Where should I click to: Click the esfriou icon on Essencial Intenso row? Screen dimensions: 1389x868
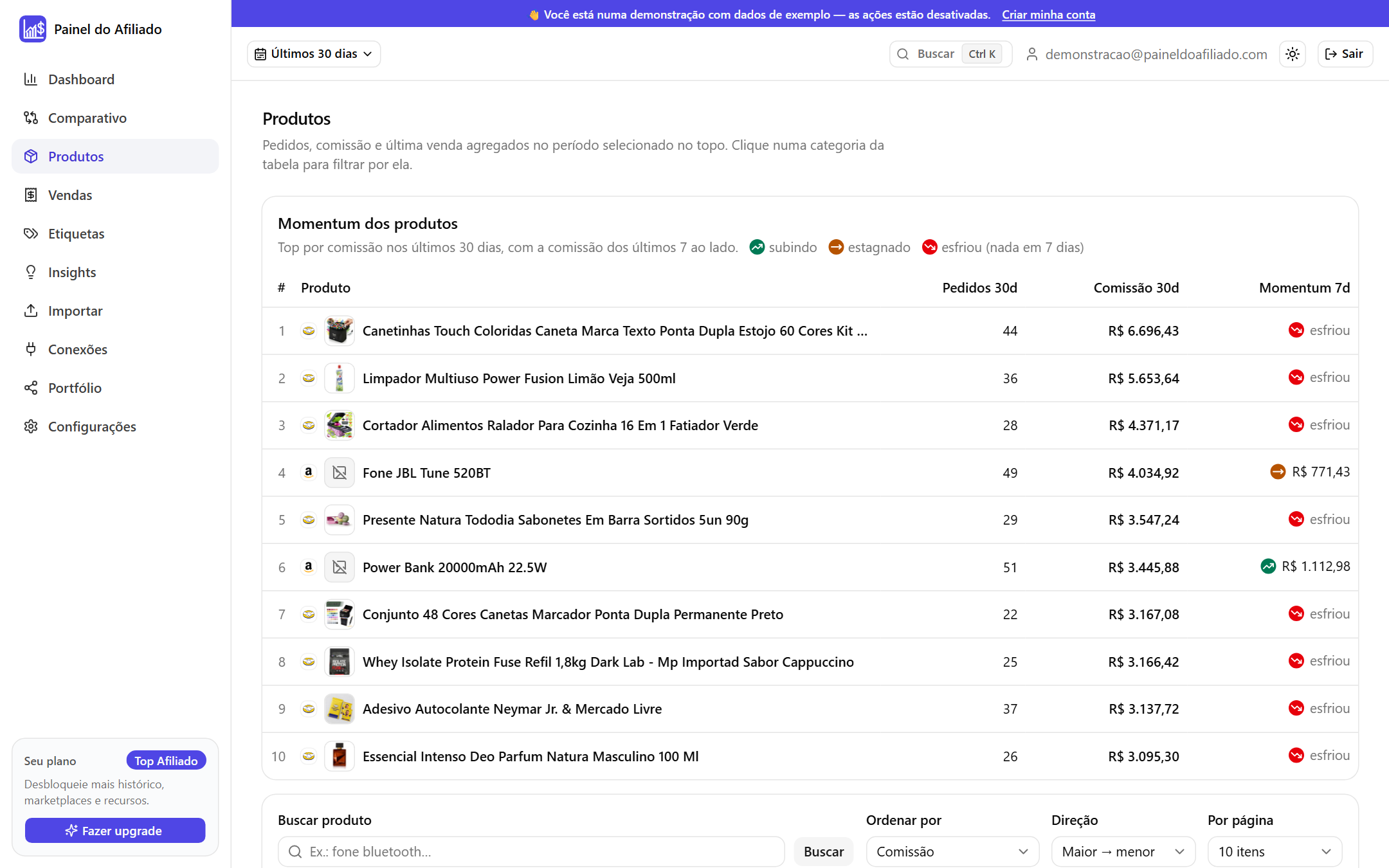pyautogui.click(x=1296, y=755)
